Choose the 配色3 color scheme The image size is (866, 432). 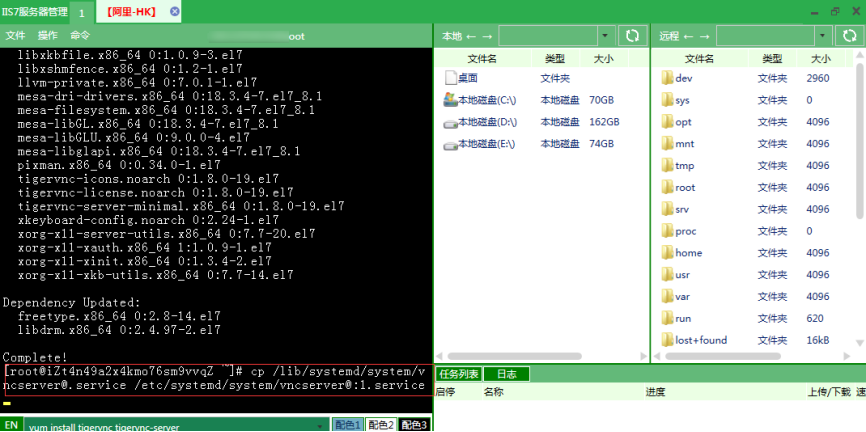(x=414, y=425)
